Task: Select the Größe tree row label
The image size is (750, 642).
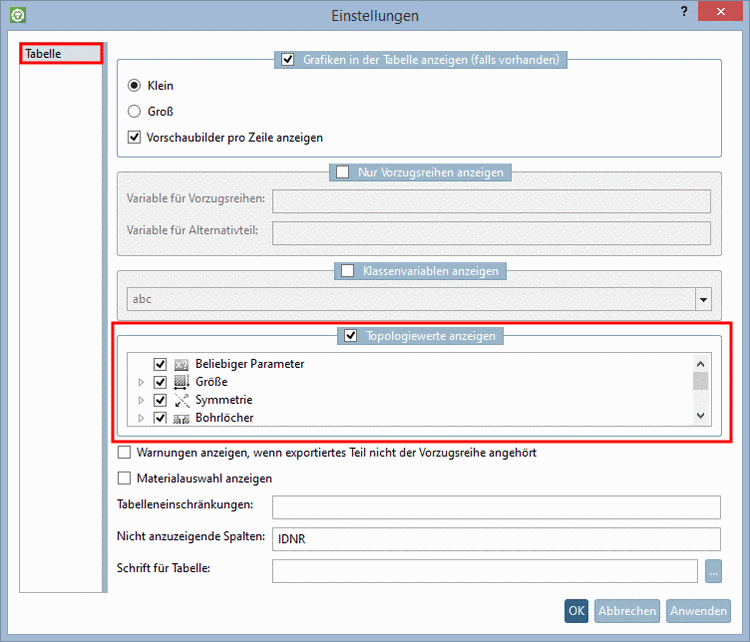Action: coord(211,382)
